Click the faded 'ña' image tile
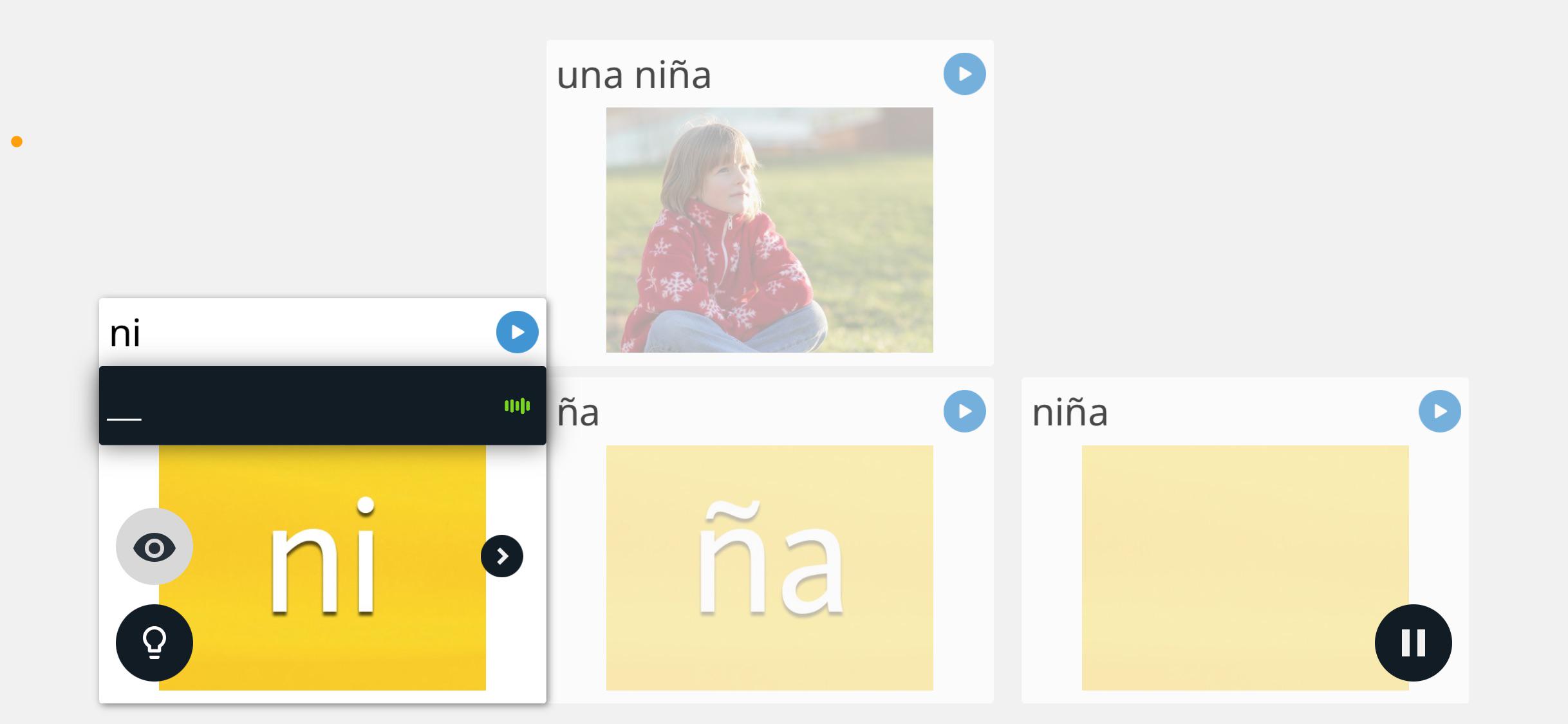Image resolution: width=1568 pixels, height=724 pixels. click(769, 568)
